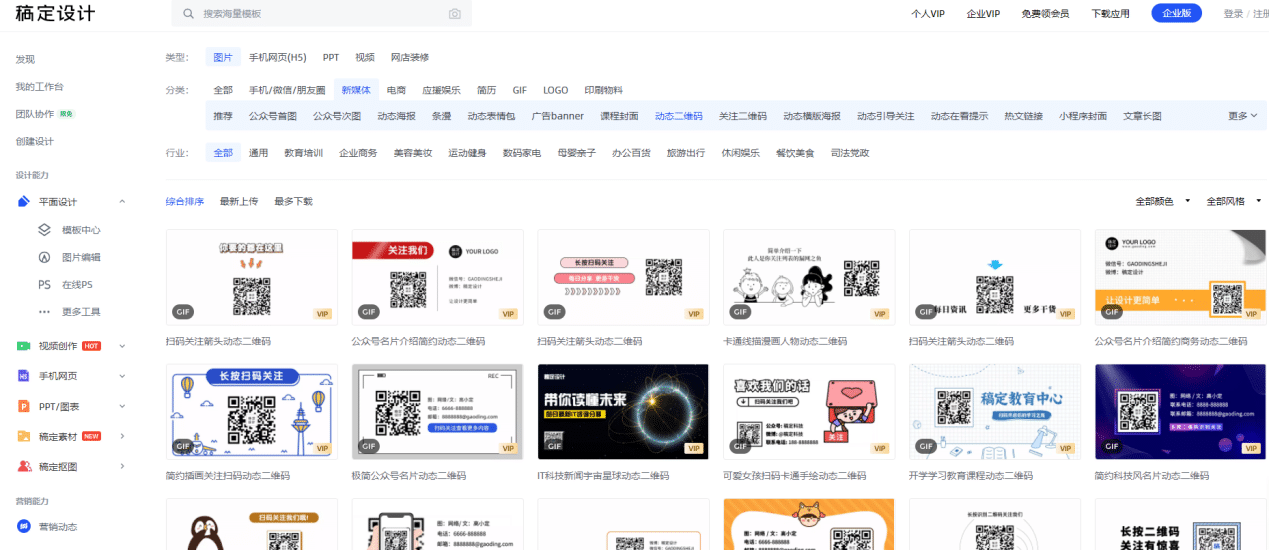The image size is (1269, 550).
Task: Open 图片编辑 tool
Action: [81, 257]
